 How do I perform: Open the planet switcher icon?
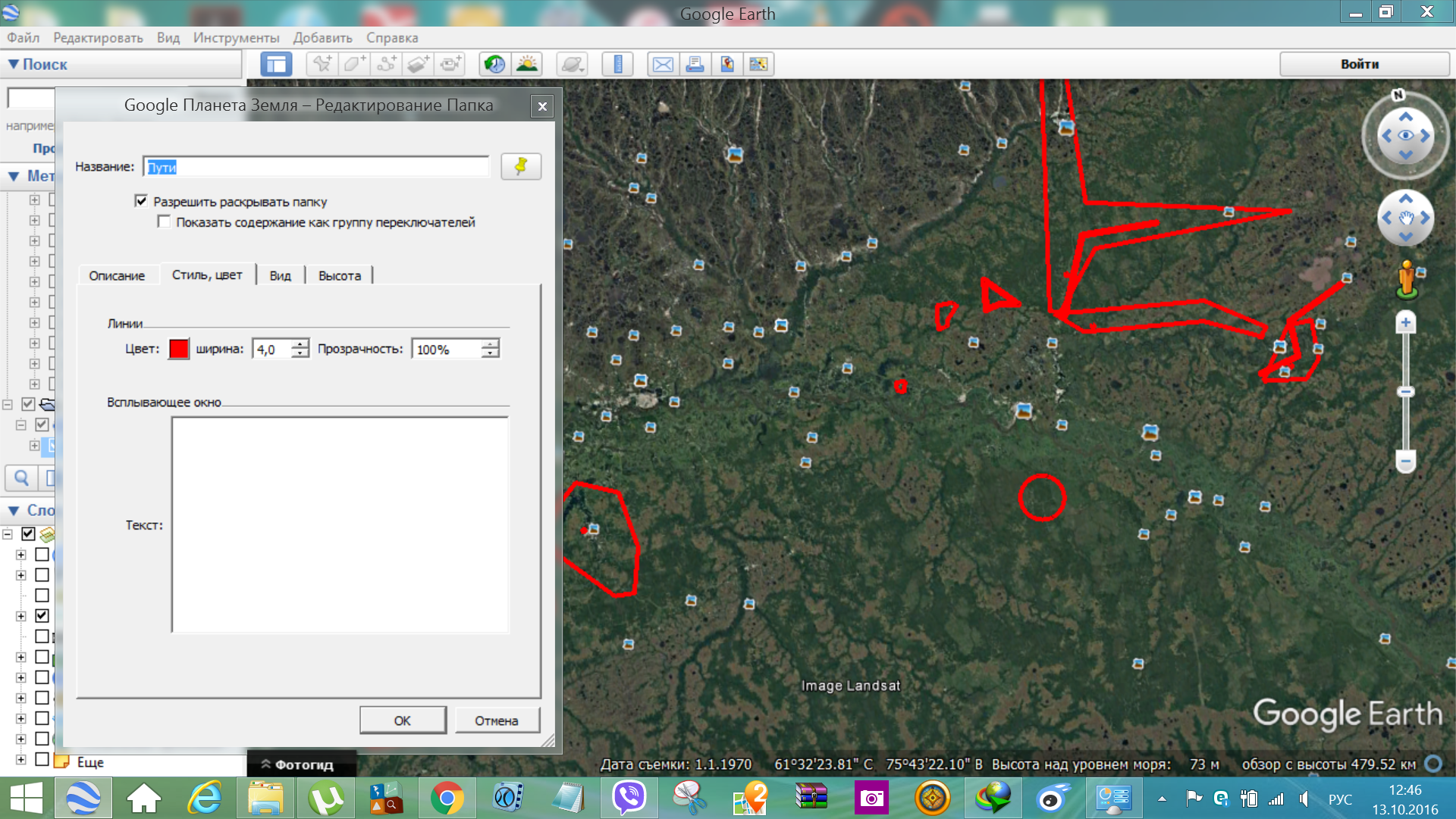click(x=572, y=64)
